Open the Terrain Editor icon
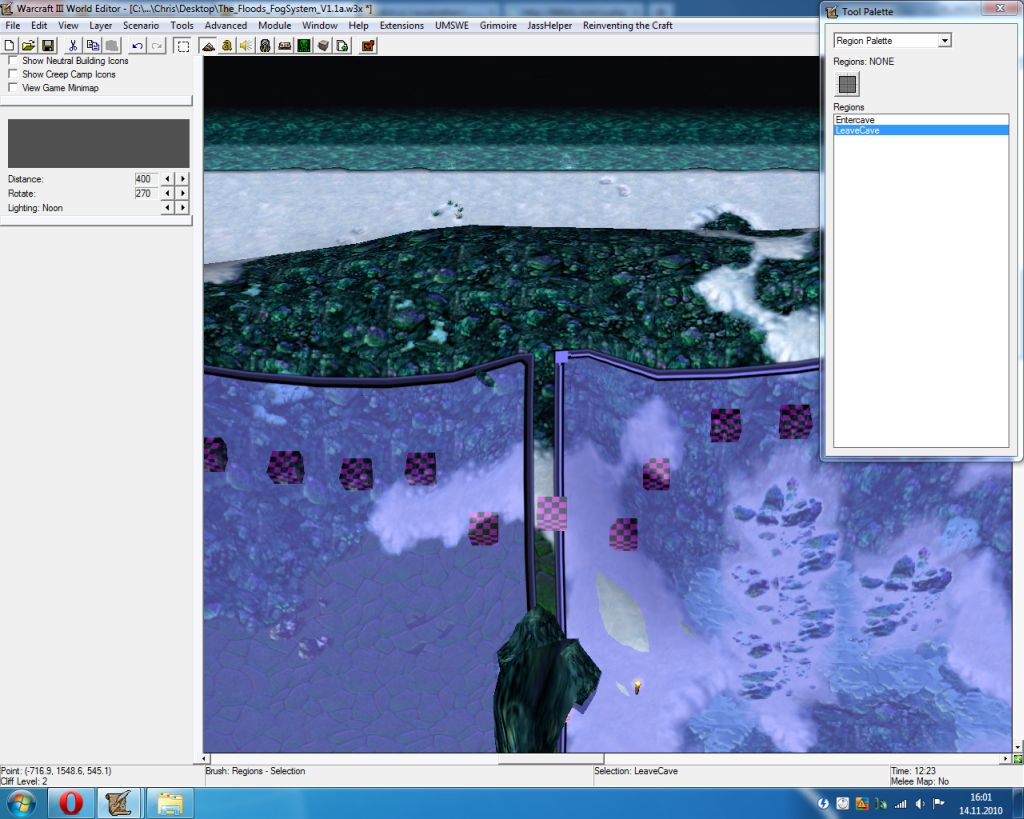 click(208, 46)
